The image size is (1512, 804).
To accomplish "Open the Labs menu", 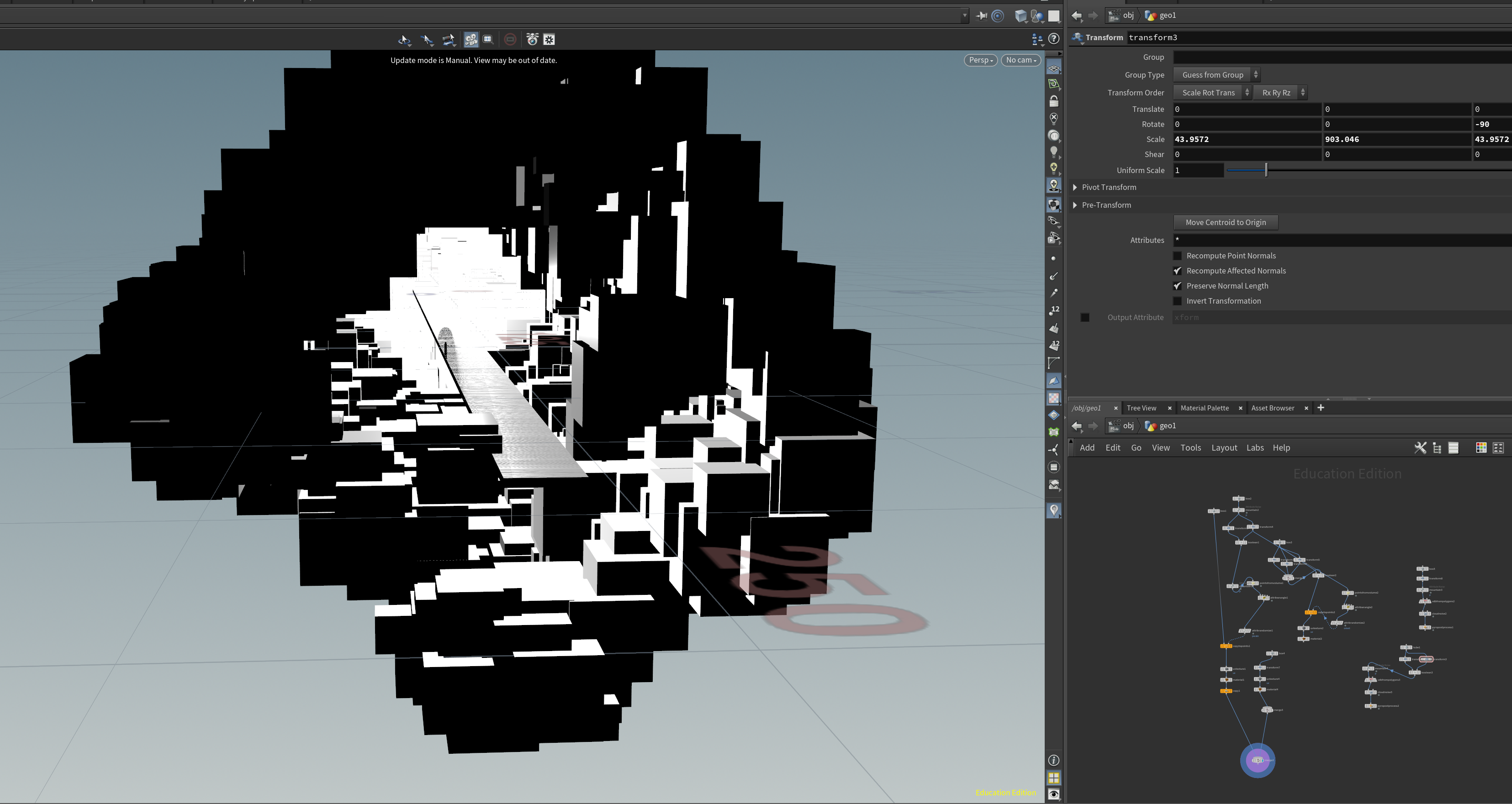I will (1255, 448).
